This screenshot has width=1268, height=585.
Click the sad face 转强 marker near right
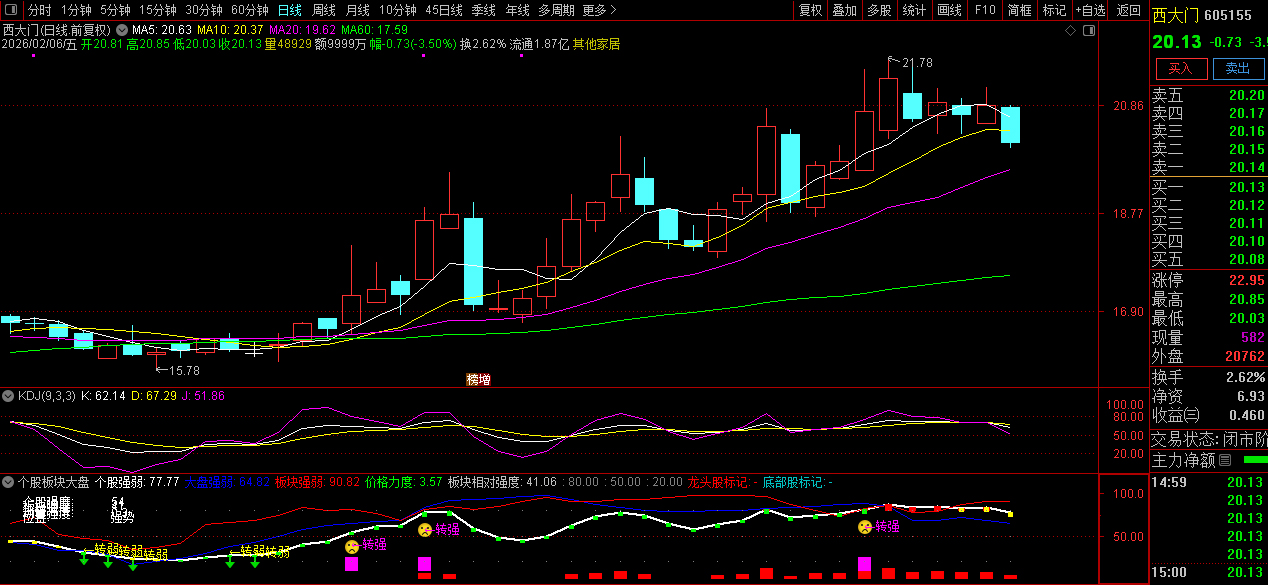[865, 527]
